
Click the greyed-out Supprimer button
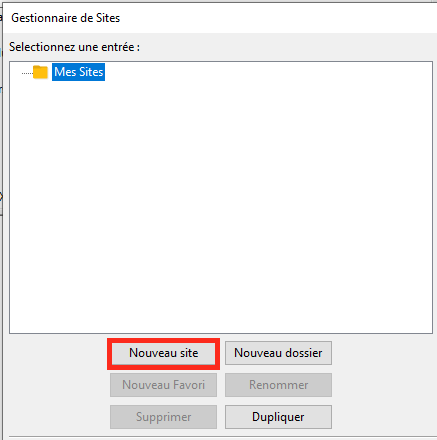point(163,417)
